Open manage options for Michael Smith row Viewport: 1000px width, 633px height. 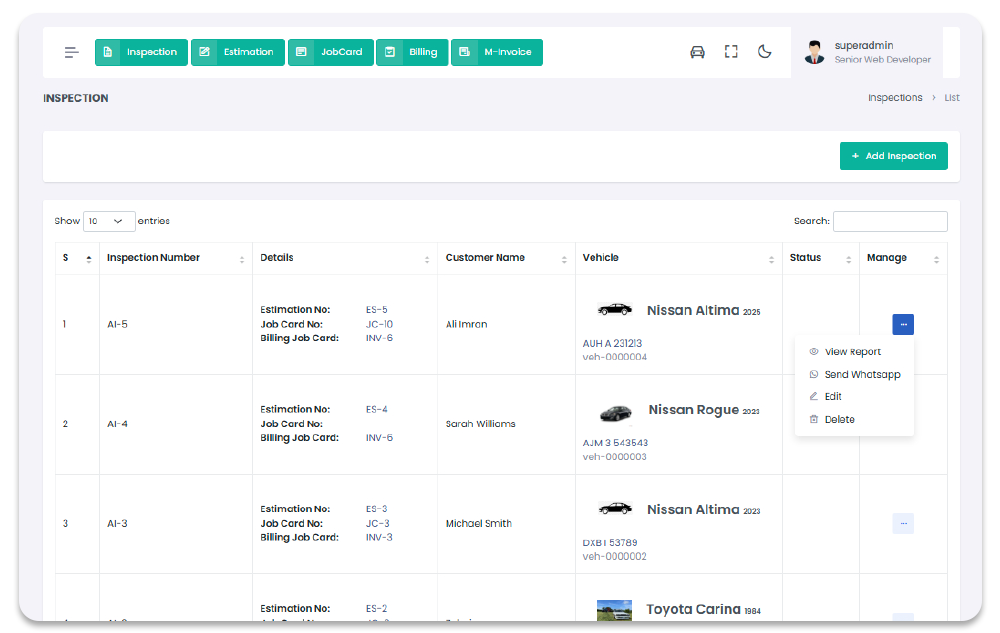pos(903,523)
